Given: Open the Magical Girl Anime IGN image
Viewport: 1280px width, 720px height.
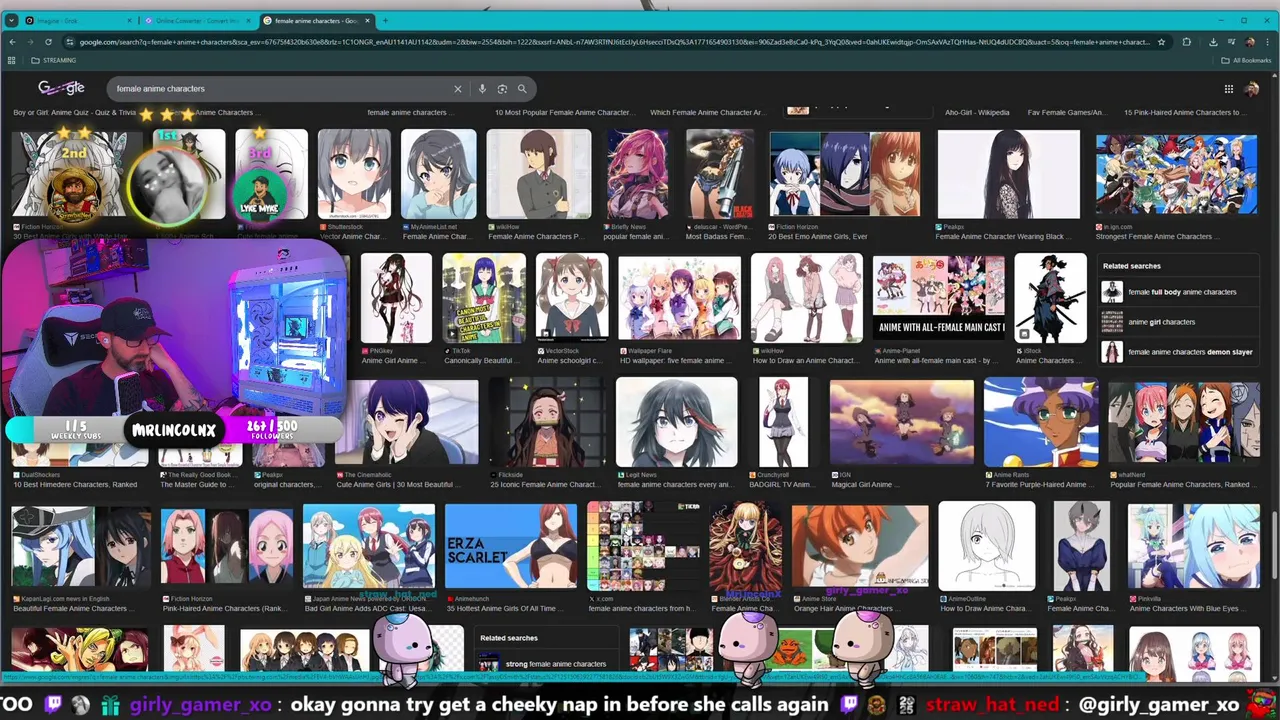Looking at the screenshot, I should [x=902, y=421].
